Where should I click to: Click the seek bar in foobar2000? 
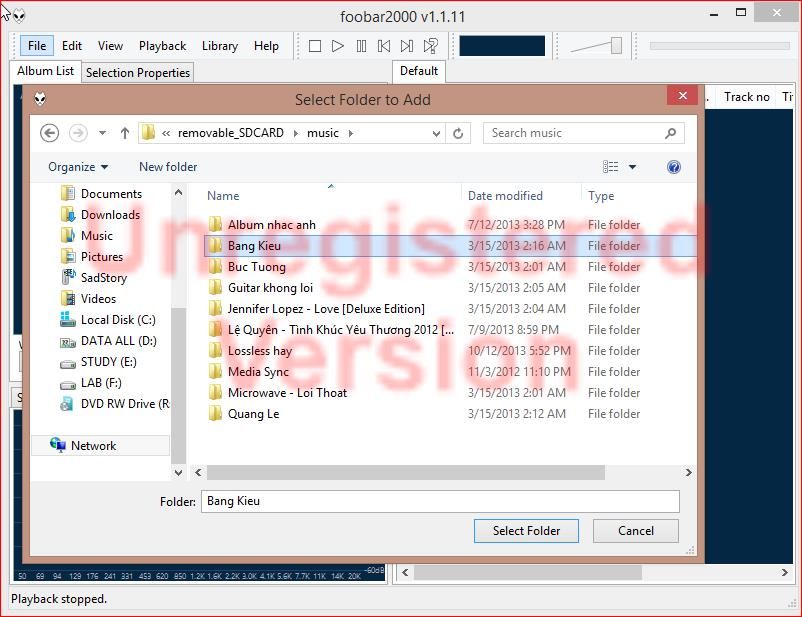pyautogui.click(x=720, y=46)
